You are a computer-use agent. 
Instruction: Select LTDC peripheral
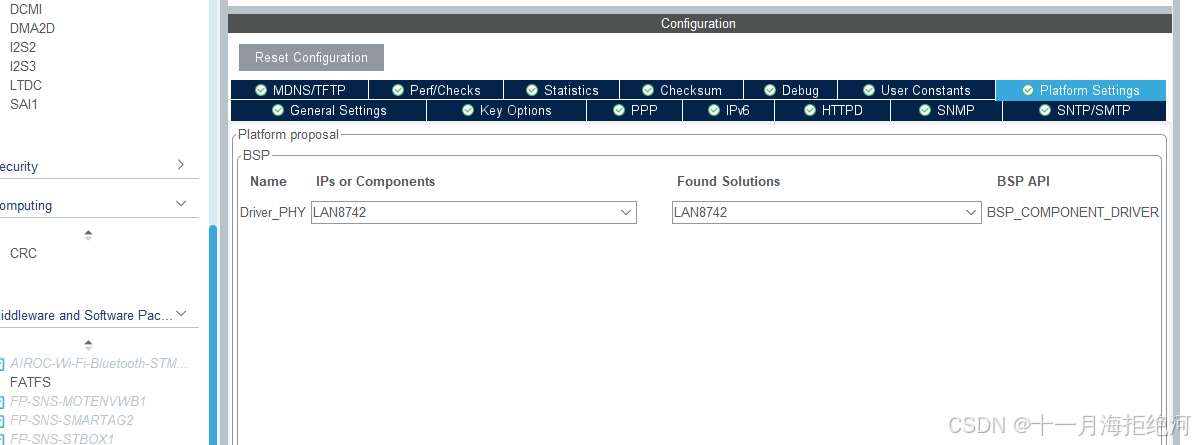(26, 85)
